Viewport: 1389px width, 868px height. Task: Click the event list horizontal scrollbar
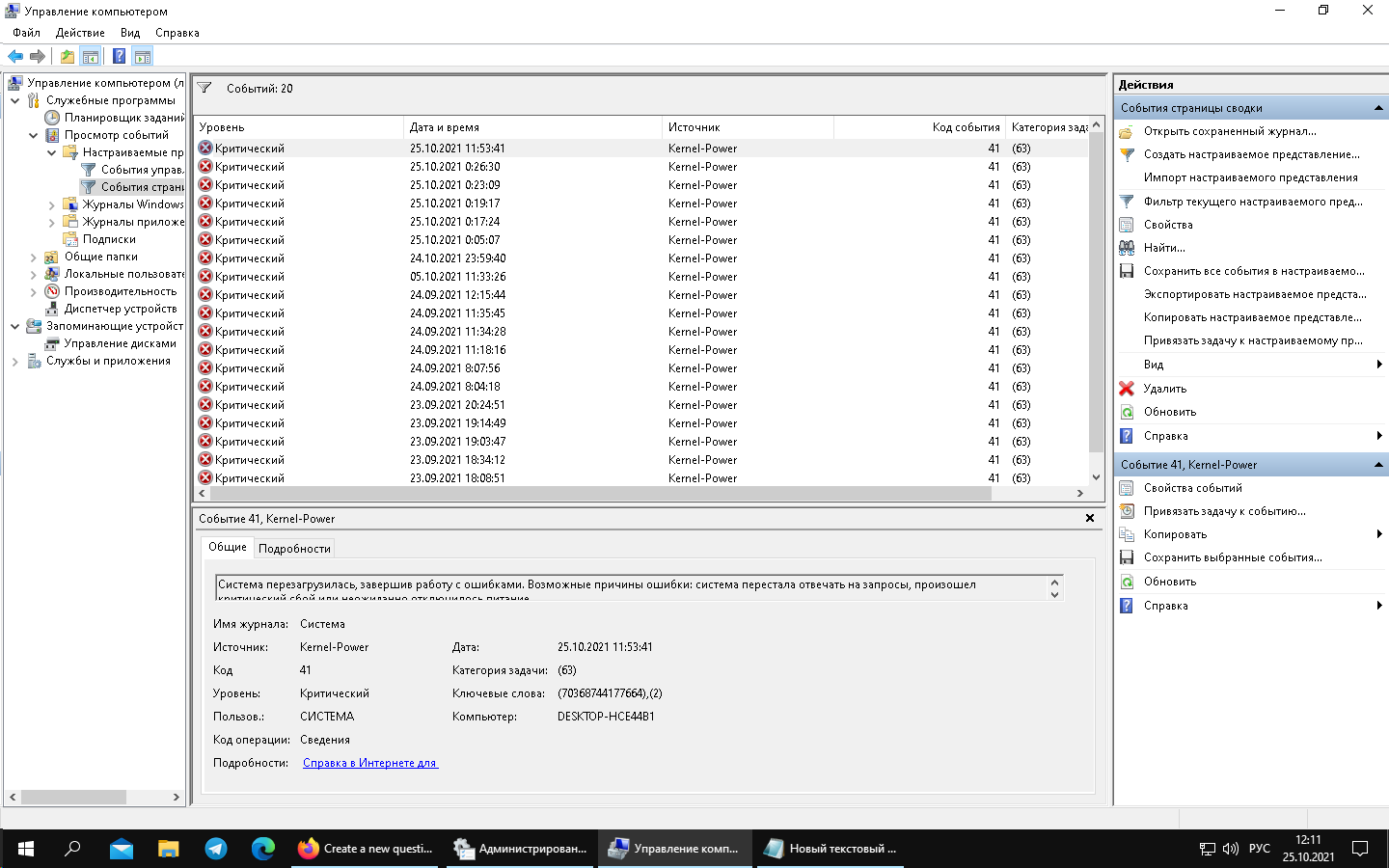pos(600,493)
